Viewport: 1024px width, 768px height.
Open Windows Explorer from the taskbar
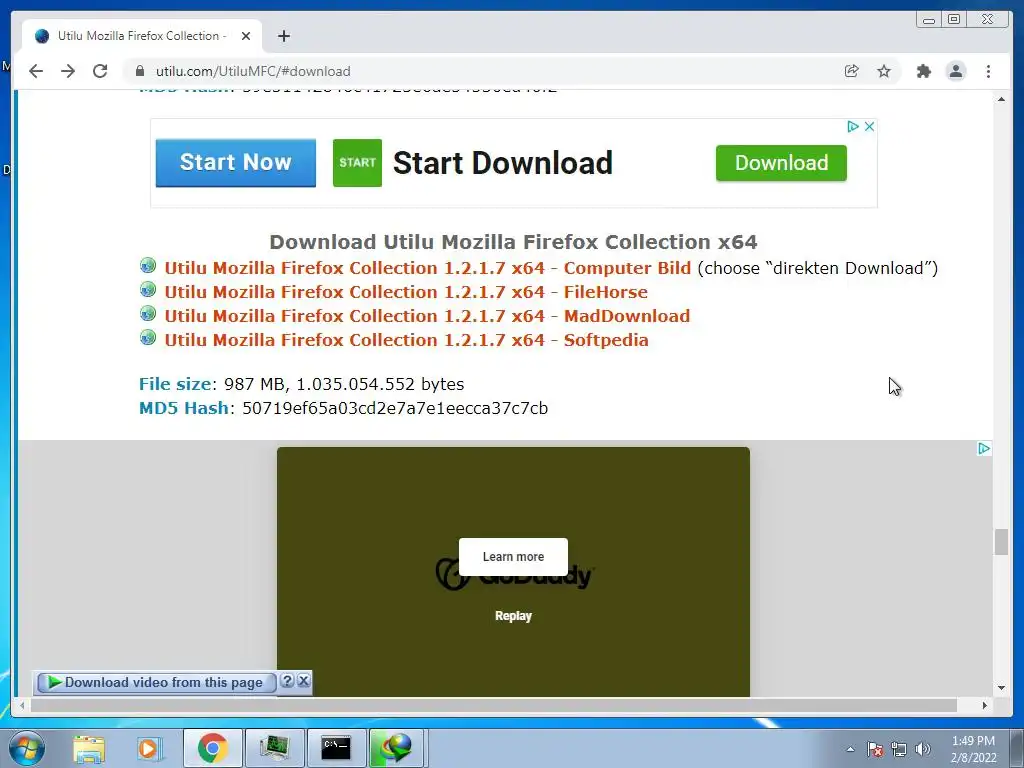click(89, 748)
